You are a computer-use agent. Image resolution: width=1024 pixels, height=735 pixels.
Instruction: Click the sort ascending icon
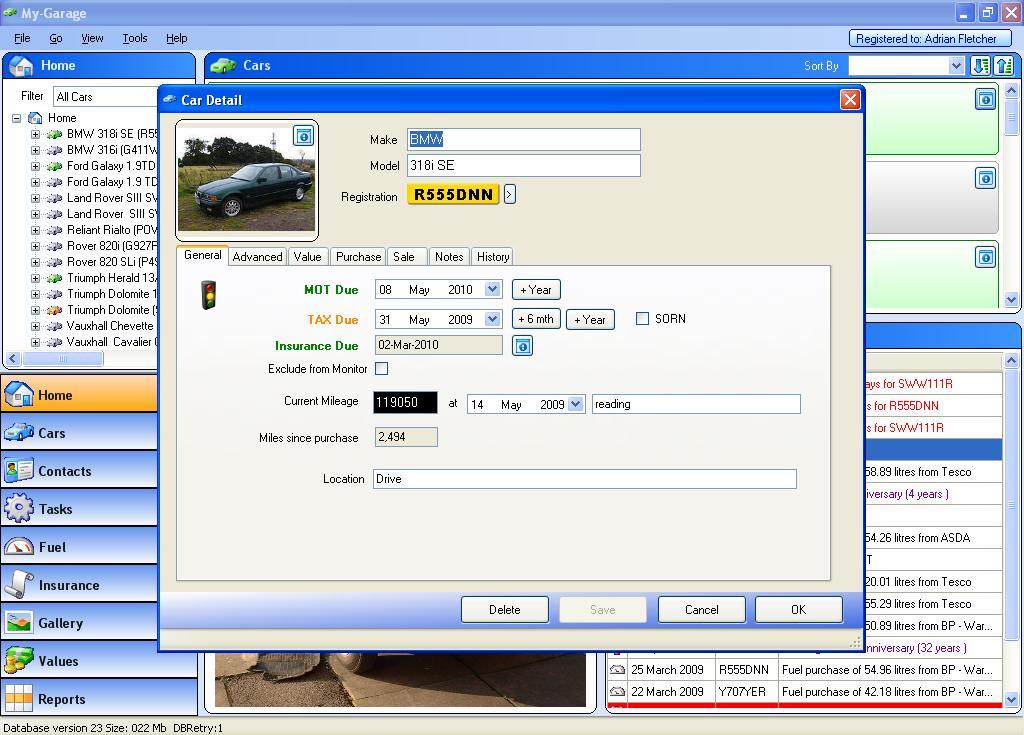coord(1004,66)
